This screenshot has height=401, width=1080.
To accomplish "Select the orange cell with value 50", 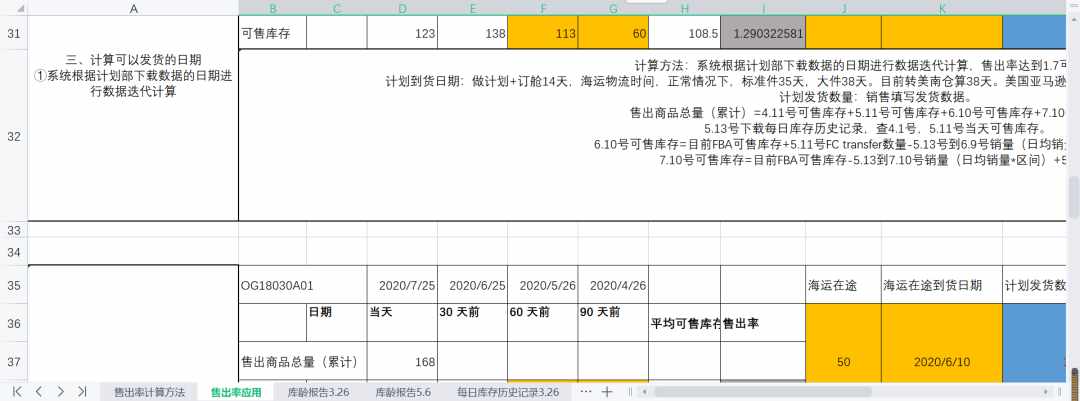I will pos(843,342).
